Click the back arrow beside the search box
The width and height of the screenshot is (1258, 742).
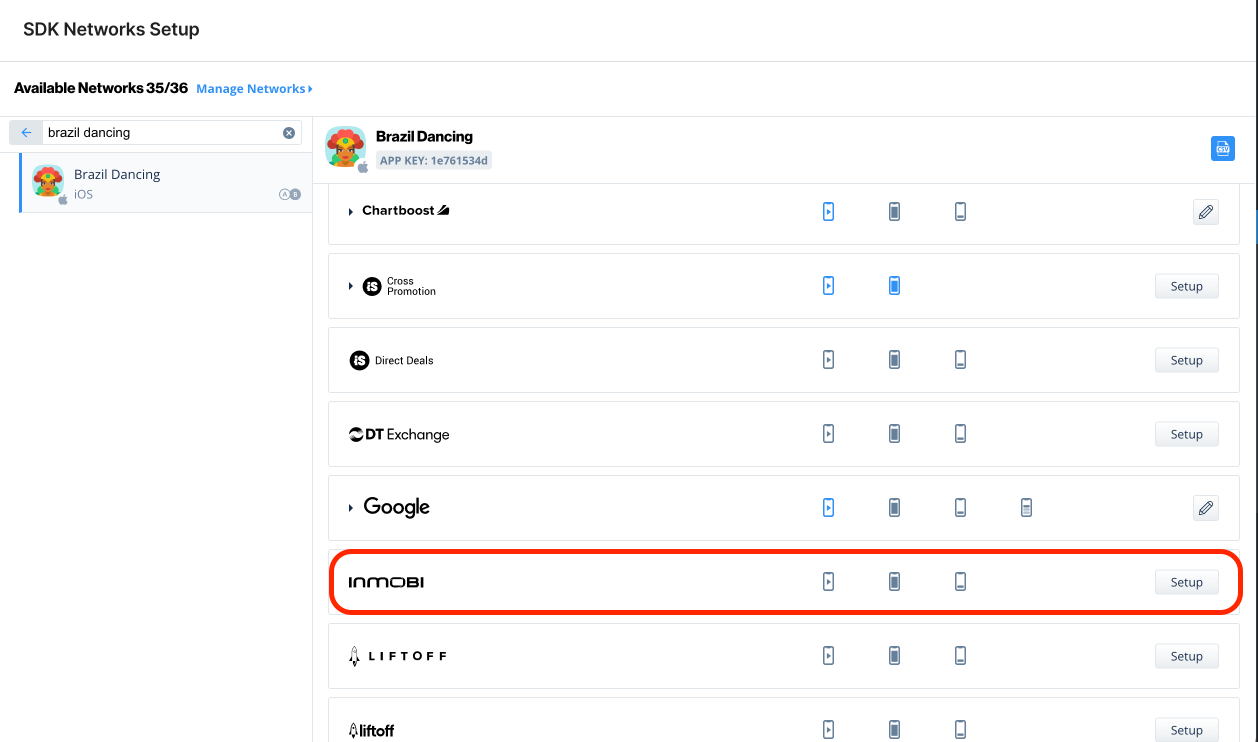click(x=26, y=133)
